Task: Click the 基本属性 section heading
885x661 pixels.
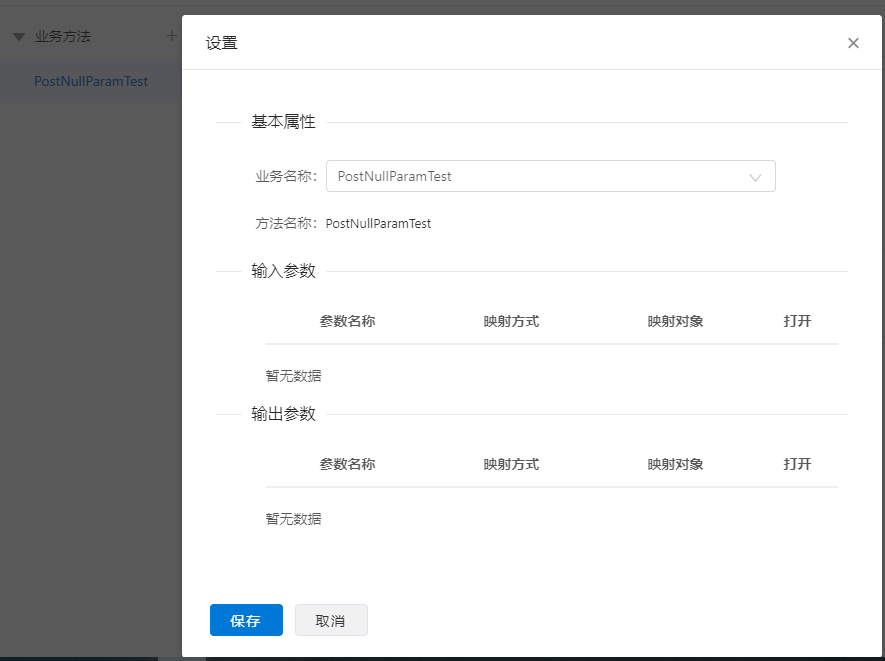Action: click(283, 122)
